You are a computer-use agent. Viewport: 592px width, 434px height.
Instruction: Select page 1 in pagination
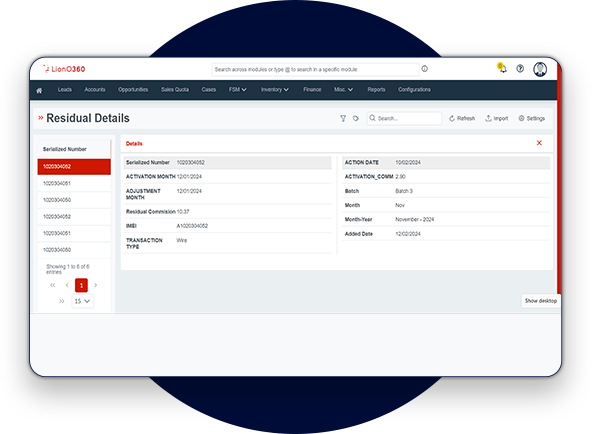(81, 285)
